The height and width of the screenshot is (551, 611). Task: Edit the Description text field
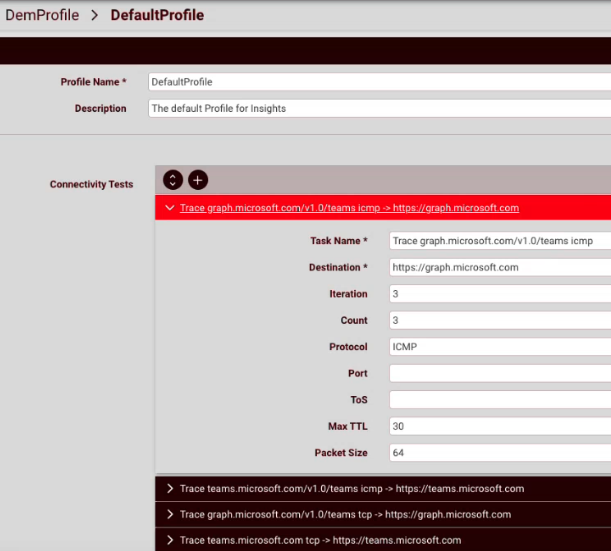pyautogui.click(x=378, y=108)
